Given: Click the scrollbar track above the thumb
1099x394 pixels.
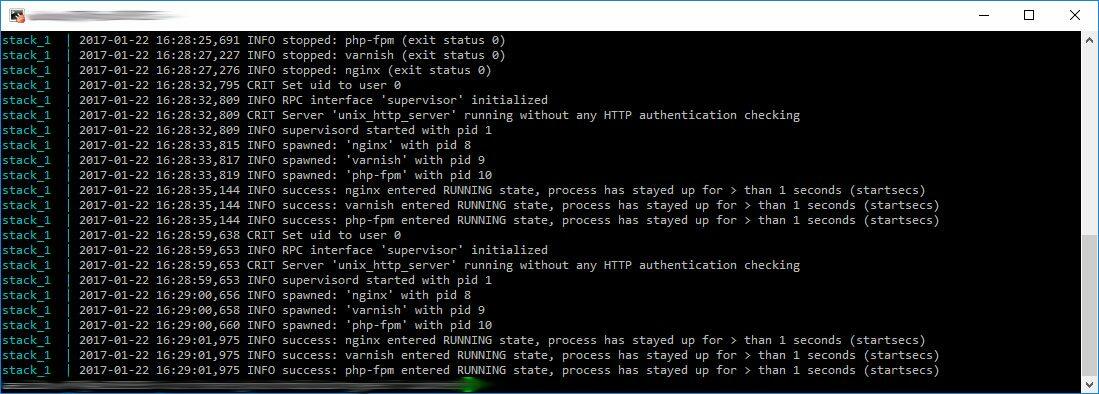Looking at the screenshot, I should tap(1090, 140).
